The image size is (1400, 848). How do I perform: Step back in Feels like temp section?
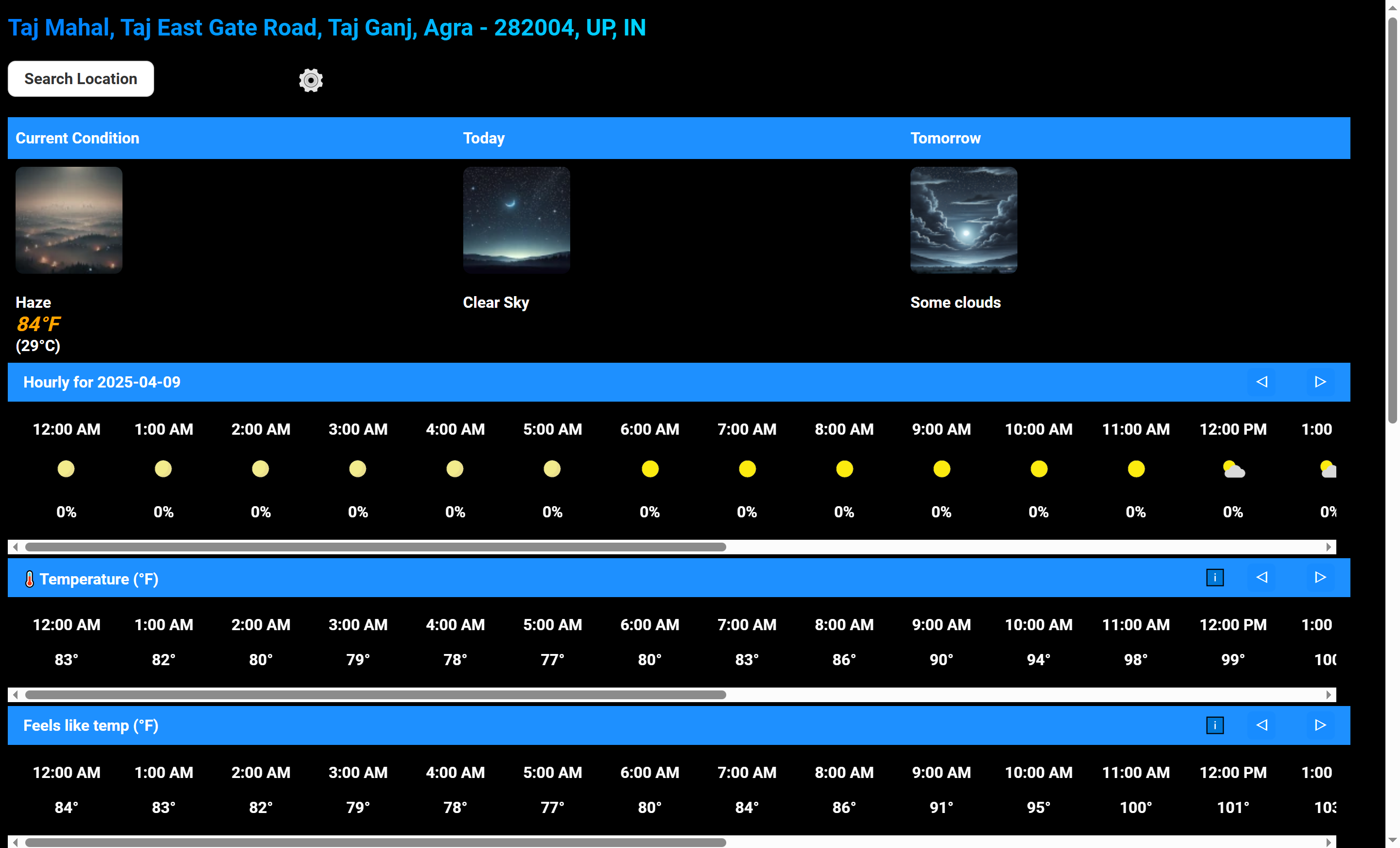[x=1261, y=725]
